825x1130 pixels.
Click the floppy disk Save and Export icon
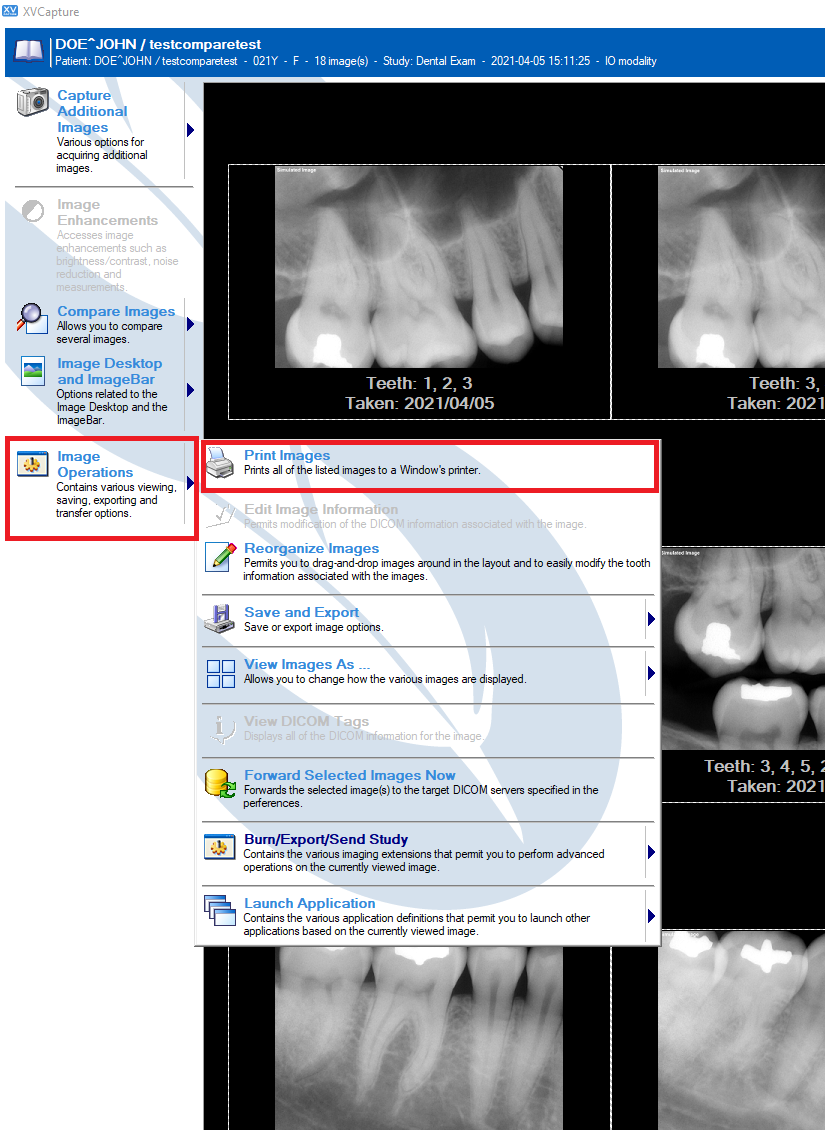click(220, 619)
